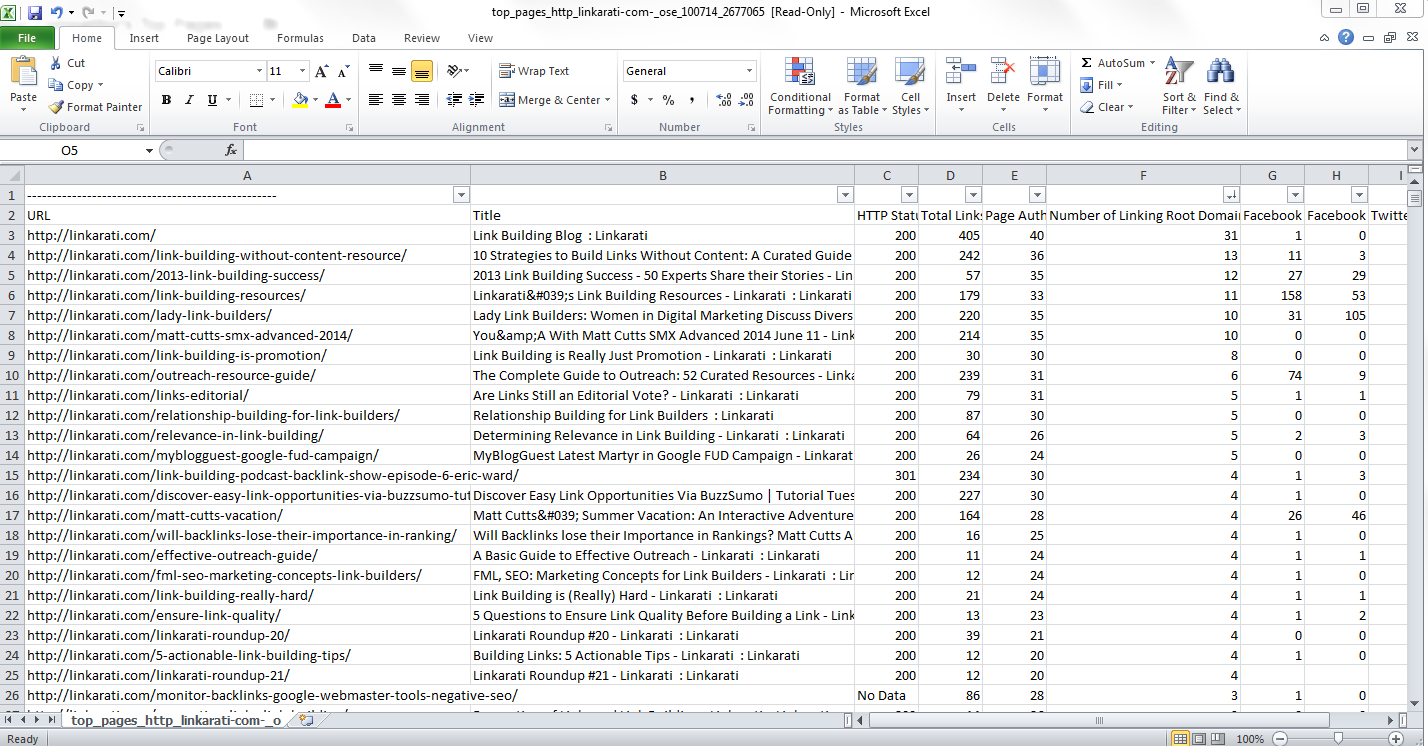1428x746 pixels.
Task: Expand Merge & Center options arrow
Action: pos(609,100)
